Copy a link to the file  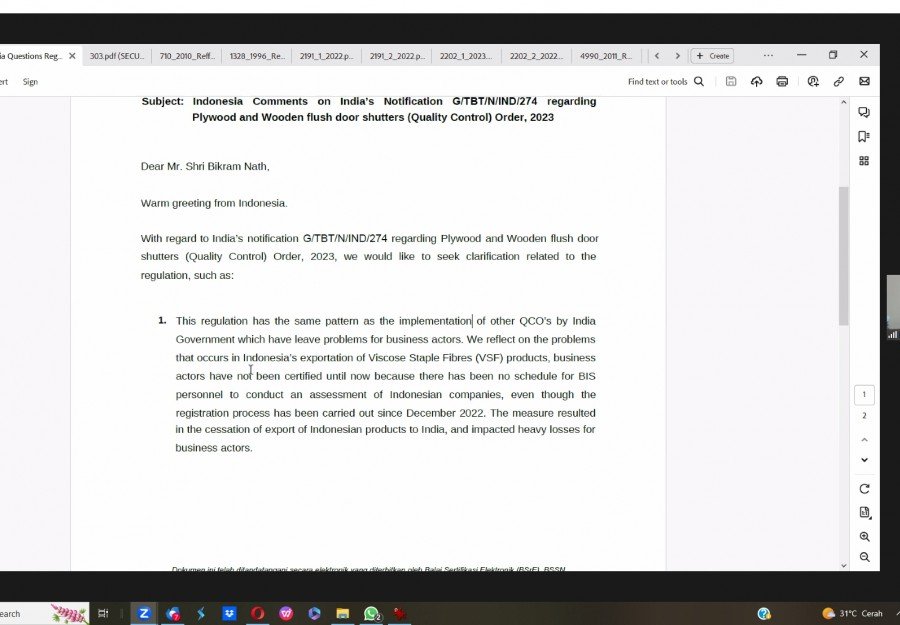(x=839, y=81)
